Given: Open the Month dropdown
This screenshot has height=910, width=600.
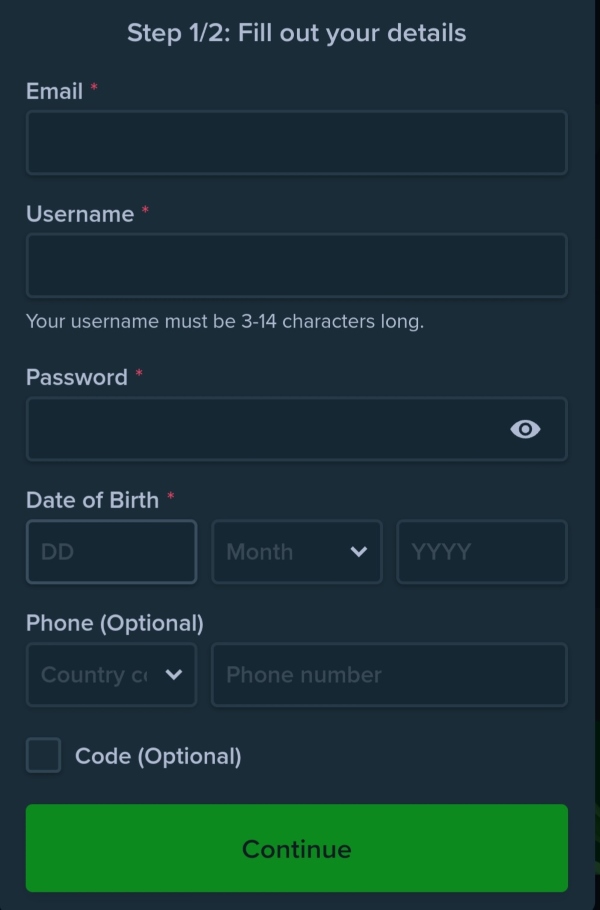Looking at the screenshot, I should point(296,552).
